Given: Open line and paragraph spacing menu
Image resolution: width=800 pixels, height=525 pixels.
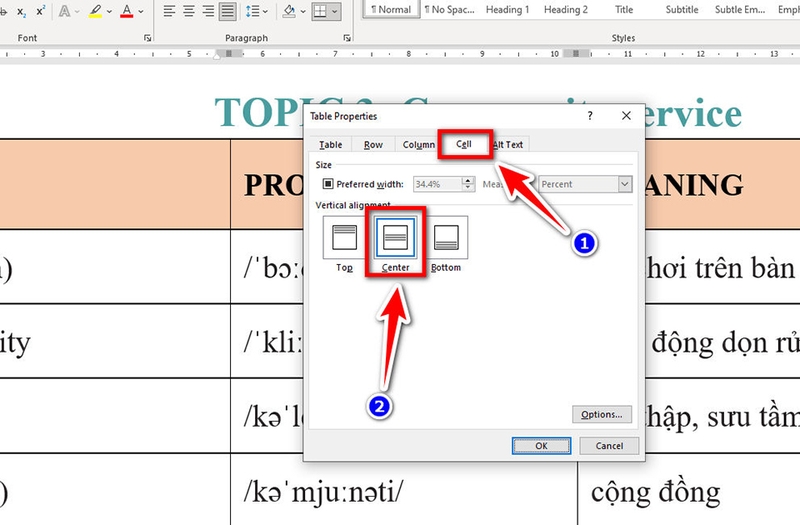Looking at the screenshot, I should coord(256,11).
